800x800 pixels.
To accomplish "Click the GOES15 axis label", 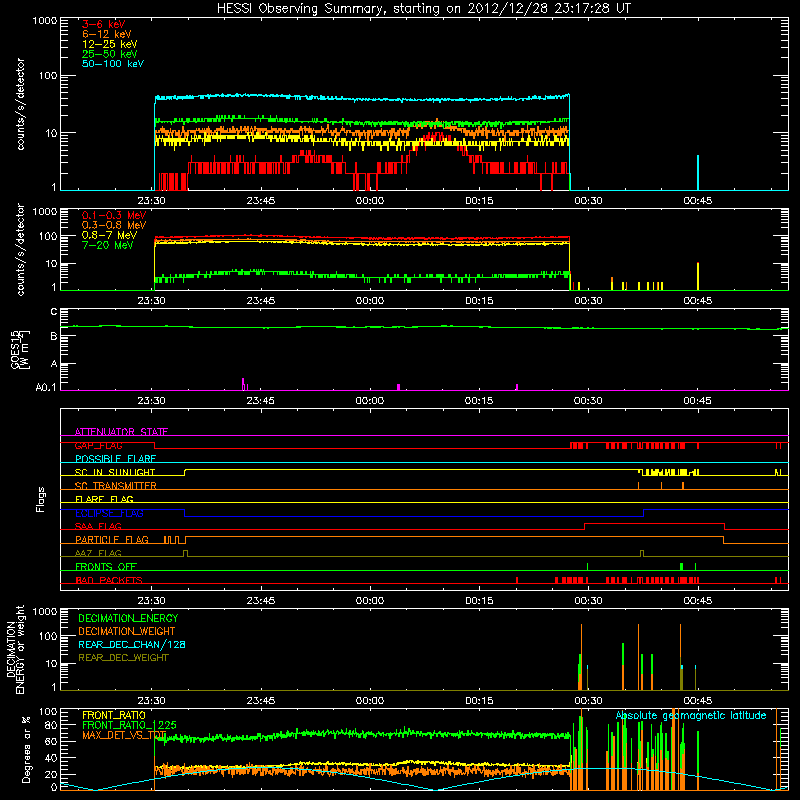I will pyautogui.click(x=20, y=349).
